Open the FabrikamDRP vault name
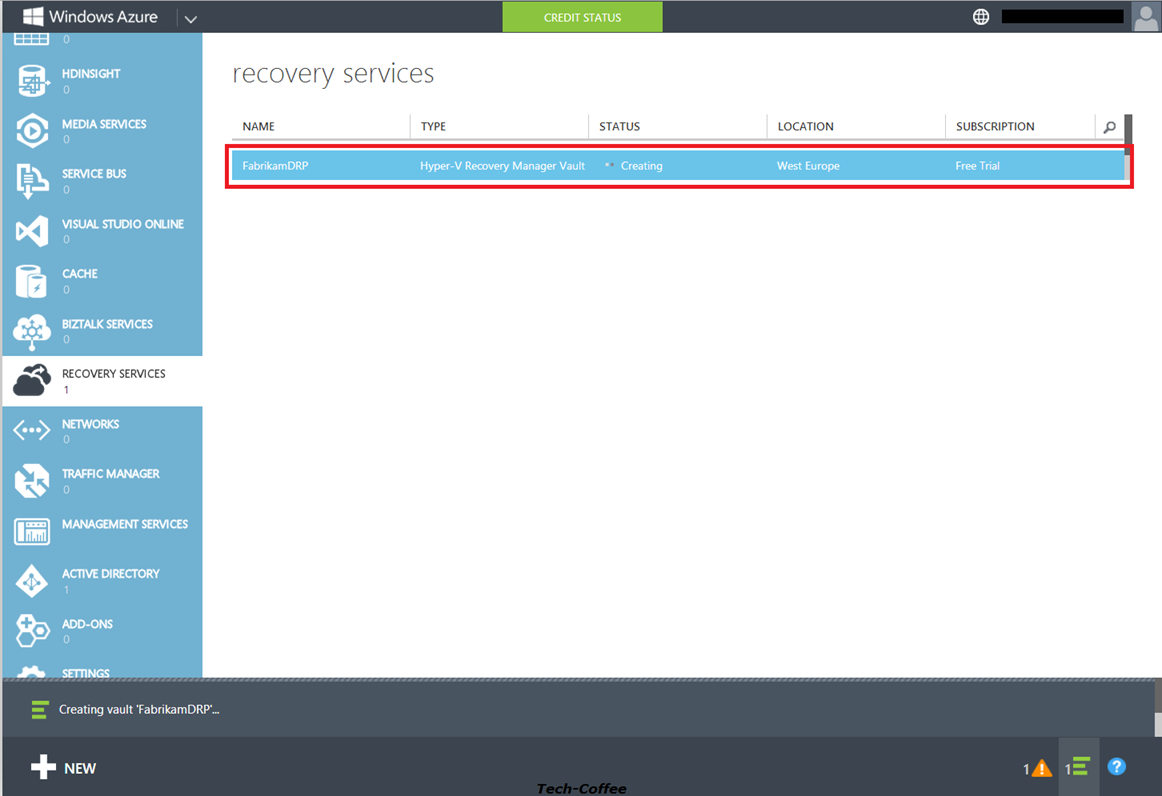This screenshot has width=1162, height=796. pos(275,166)
